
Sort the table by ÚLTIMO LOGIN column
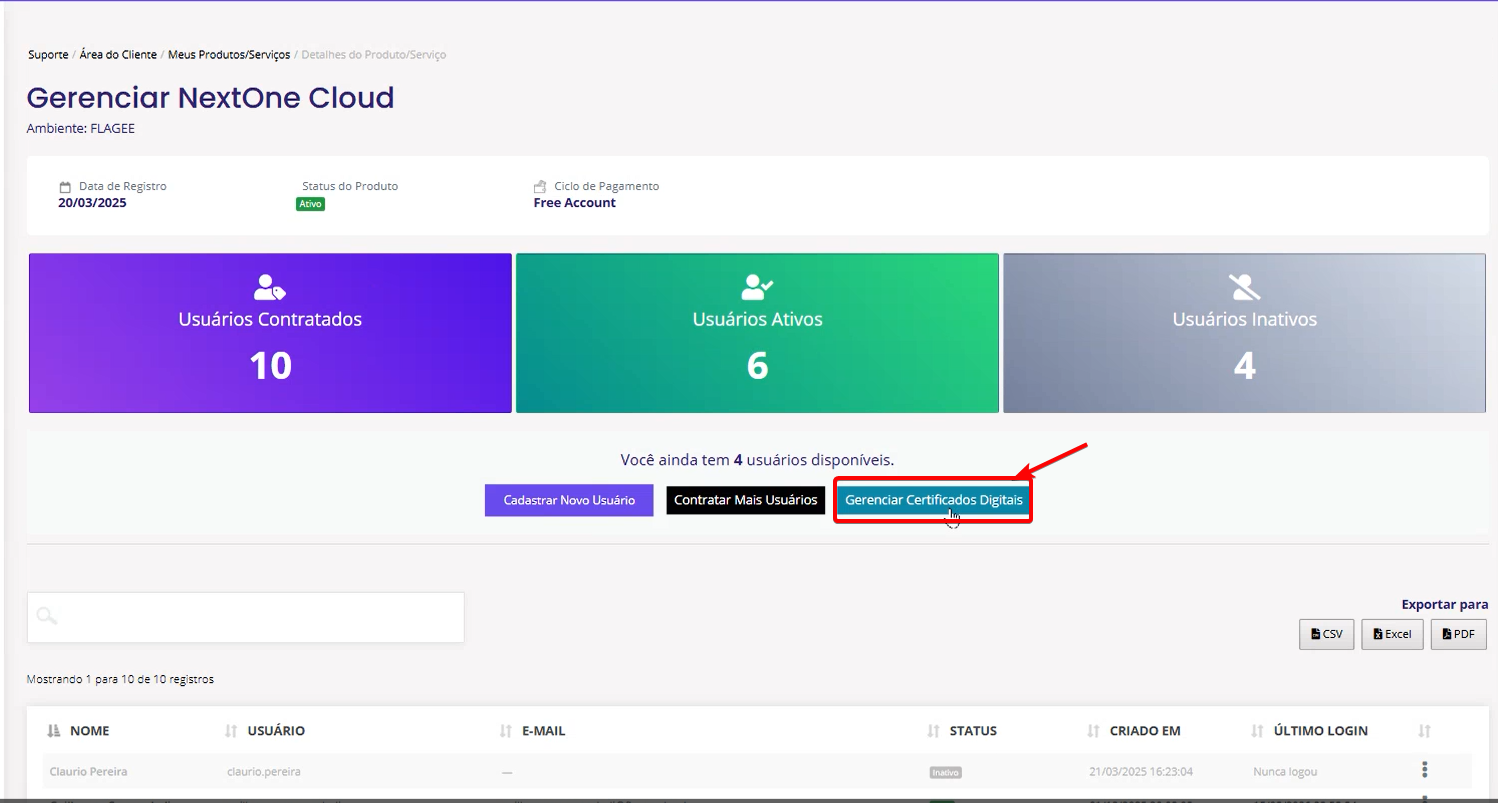tap(1320, 731)
